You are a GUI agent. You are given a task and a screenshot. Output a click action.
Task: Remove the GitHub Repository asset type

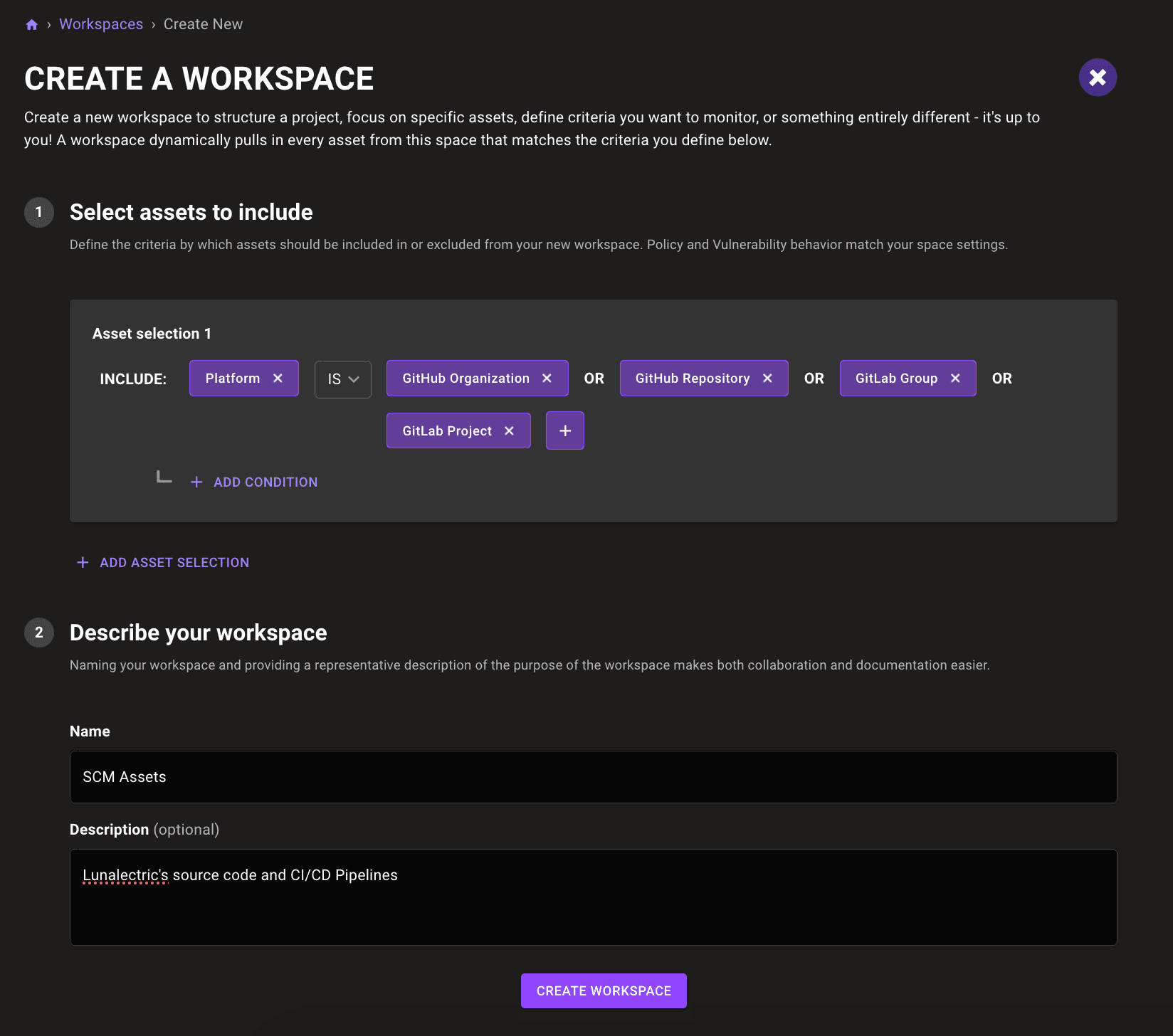767,378
